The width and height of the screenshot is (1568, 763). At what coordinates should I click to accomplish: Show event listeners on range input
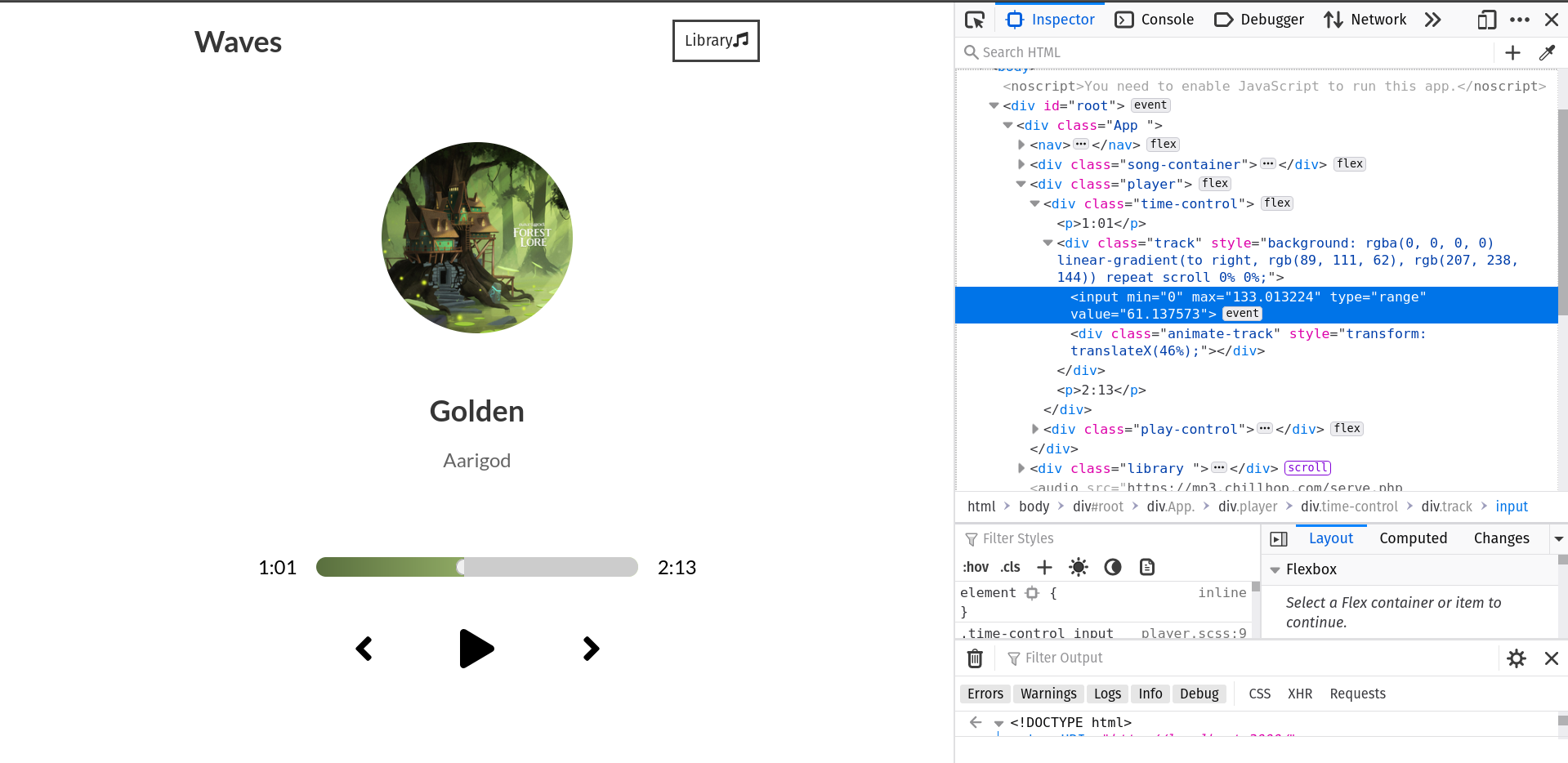1243,314
